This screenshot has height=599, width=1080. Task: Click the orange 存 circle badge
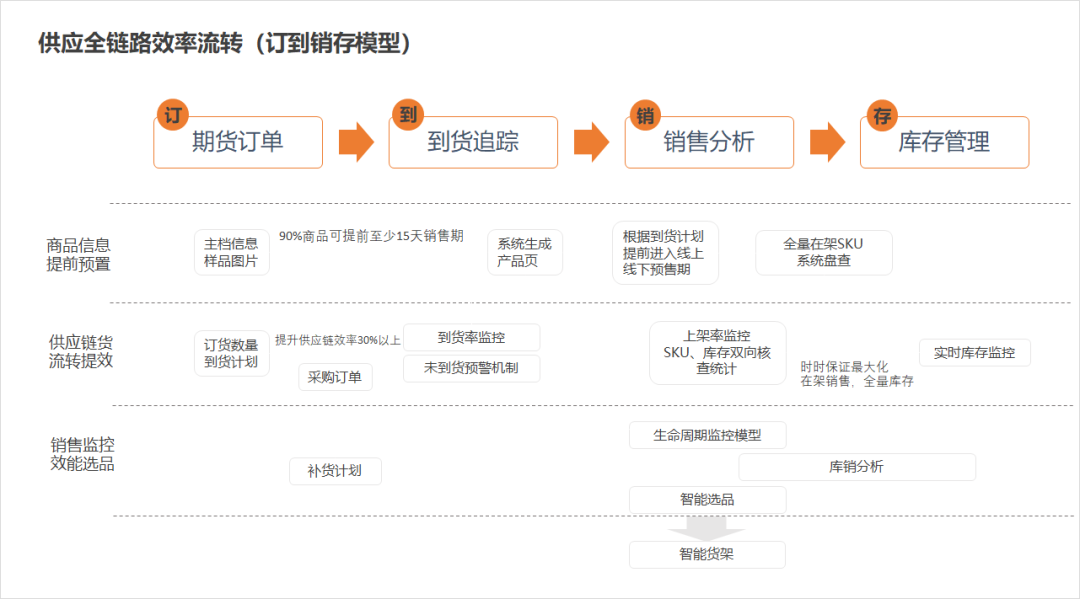882,115
